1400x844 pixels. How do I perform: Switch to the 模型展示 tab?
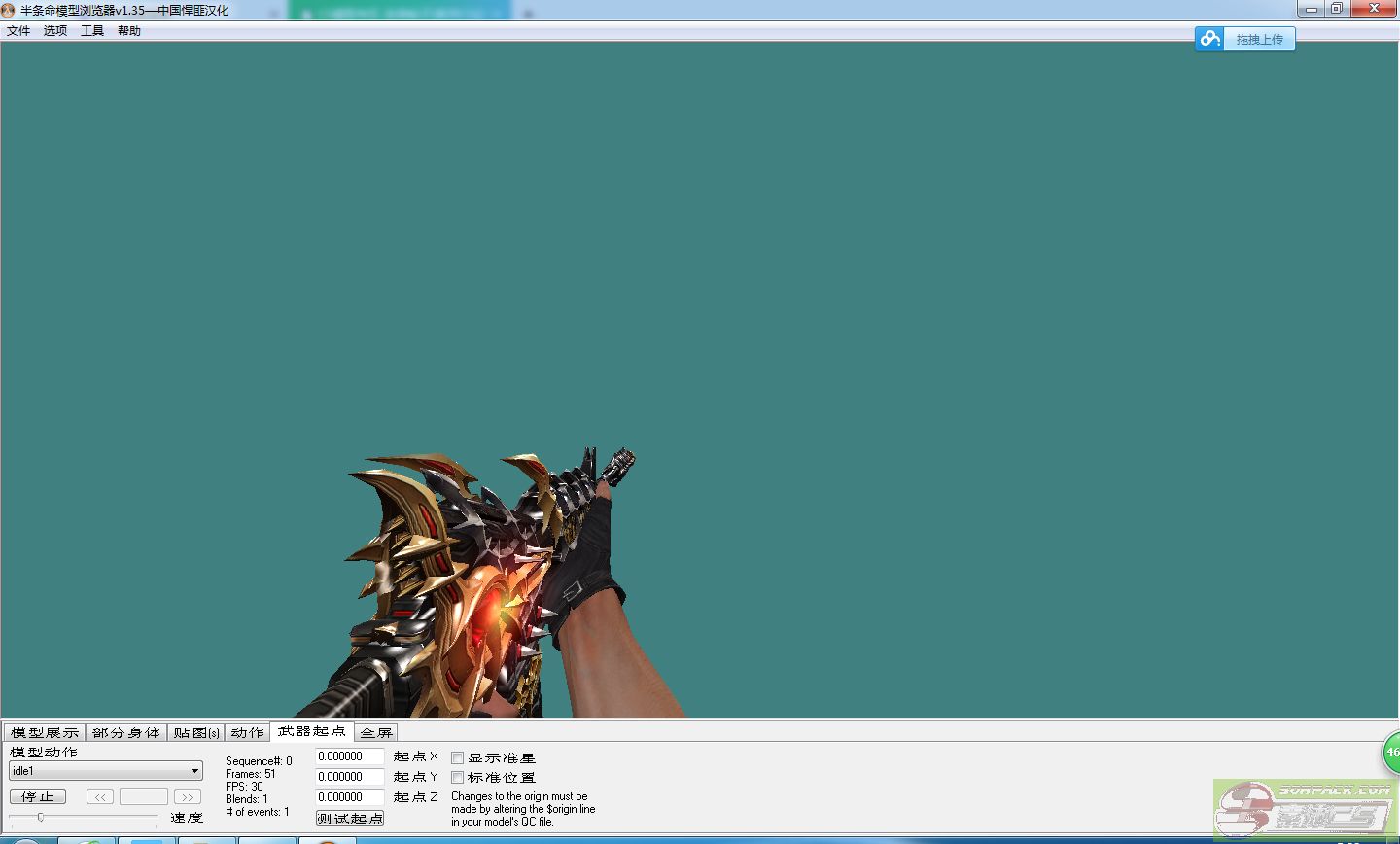coord(45,732)
